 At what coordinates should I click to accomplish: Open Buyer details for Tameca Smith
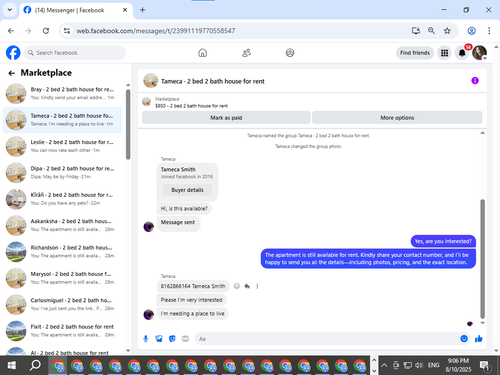[x=187, y=190]
